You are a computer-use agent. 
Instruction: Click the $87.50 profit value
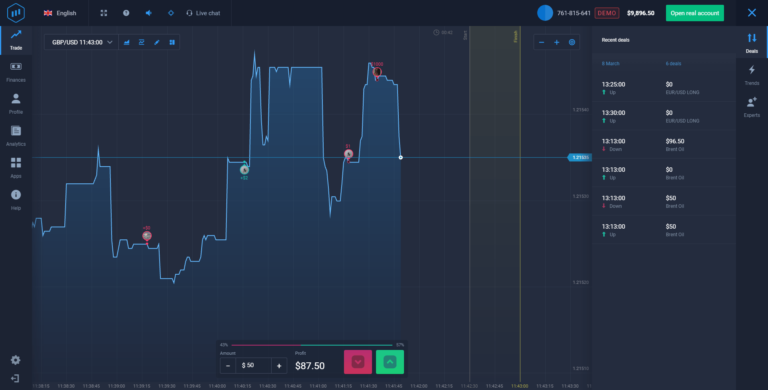click(x=310, y=366)
